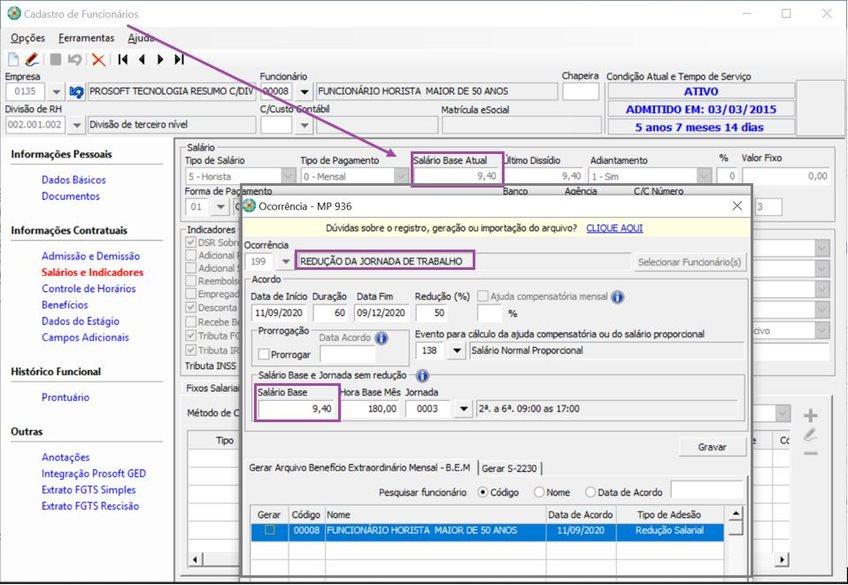The image size is (848, 585).
Task: Follow the CLIQUE AQUI link
Action: pos(614,228)
